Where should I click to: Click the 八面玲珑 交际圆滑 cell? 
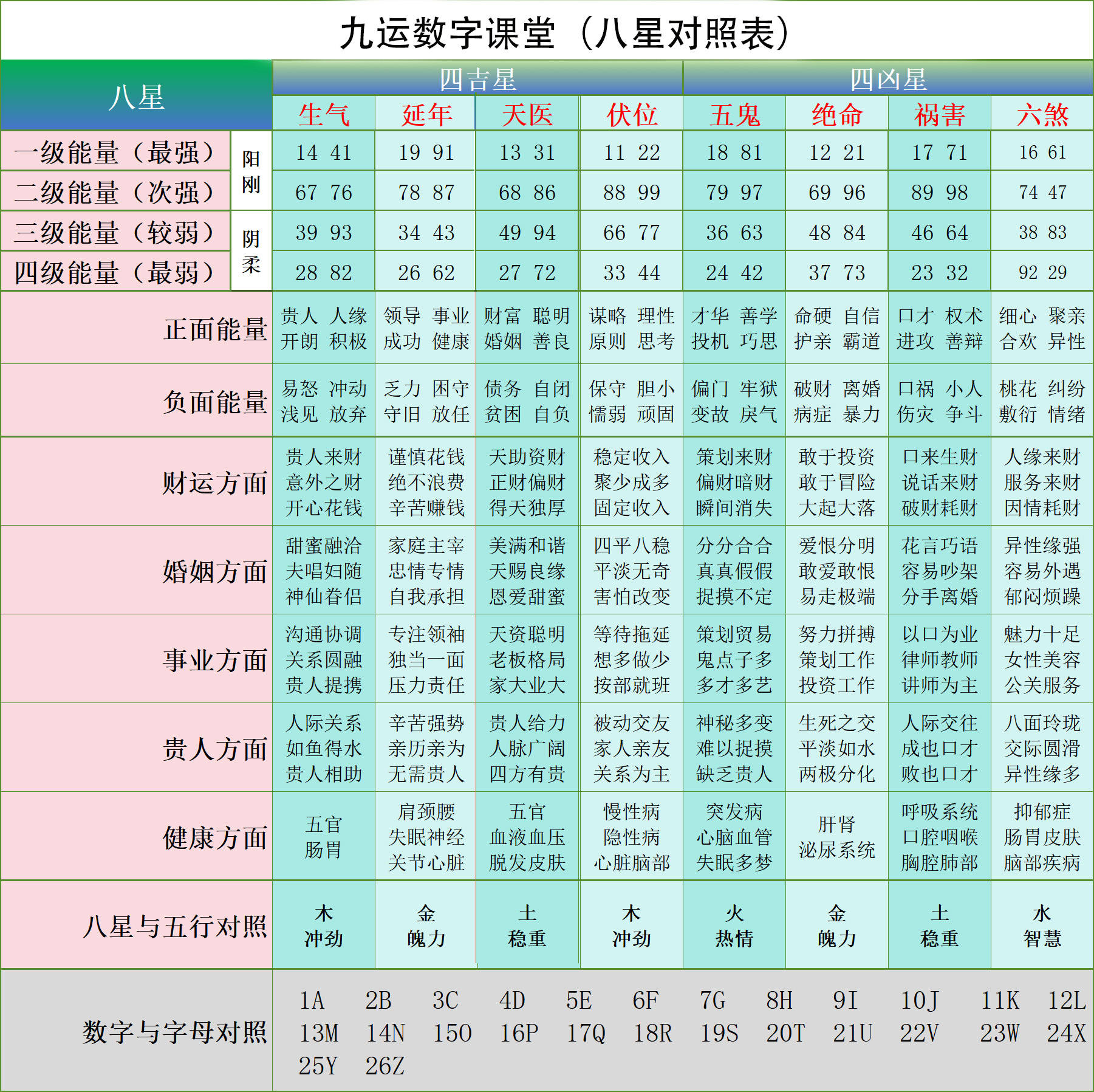[1042, 747]
